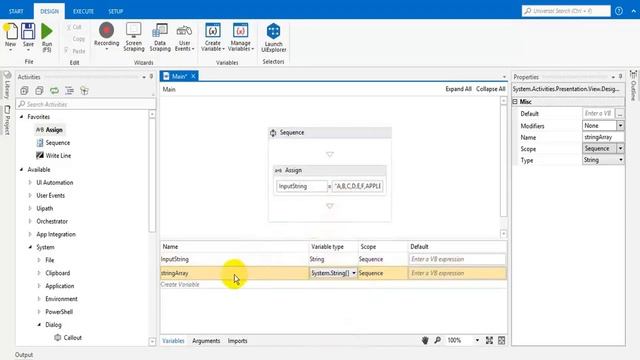The height and width of the screenshot is (360, 640).
Task: Open Manage Variables tool
Action: (241, 37)
